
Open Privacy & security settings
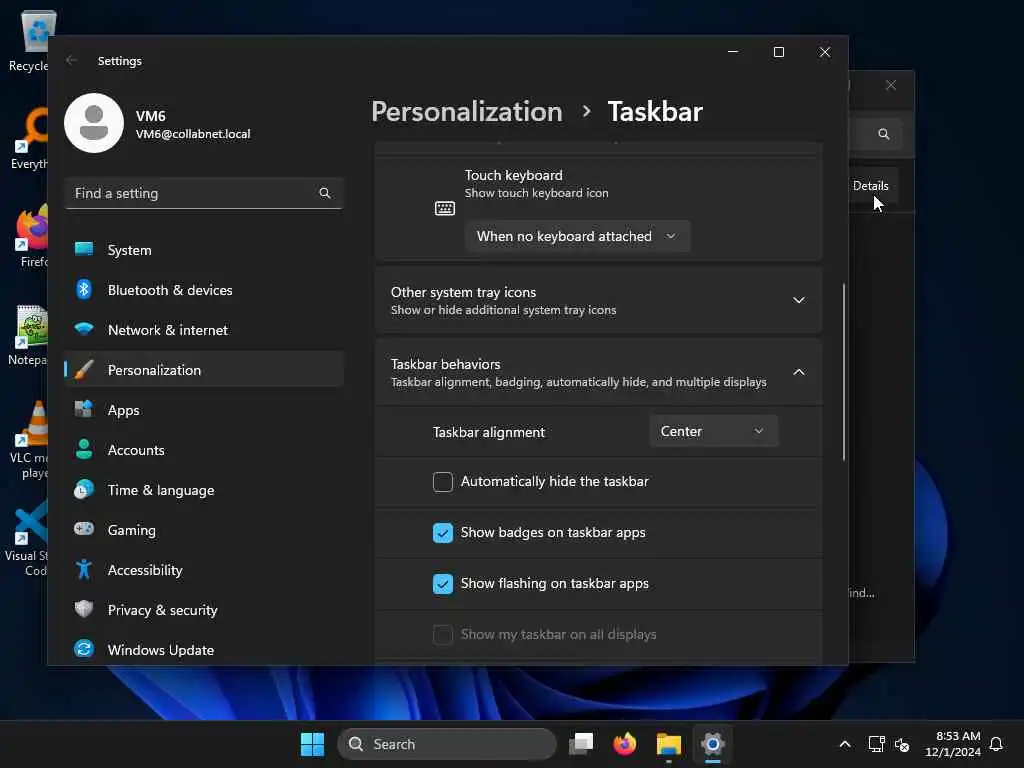(x=204, y=610)
